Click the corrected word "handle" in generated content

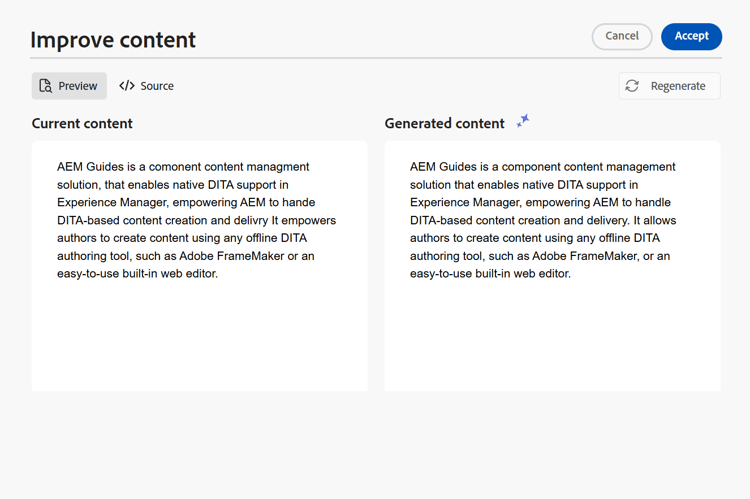click(652, 202)
